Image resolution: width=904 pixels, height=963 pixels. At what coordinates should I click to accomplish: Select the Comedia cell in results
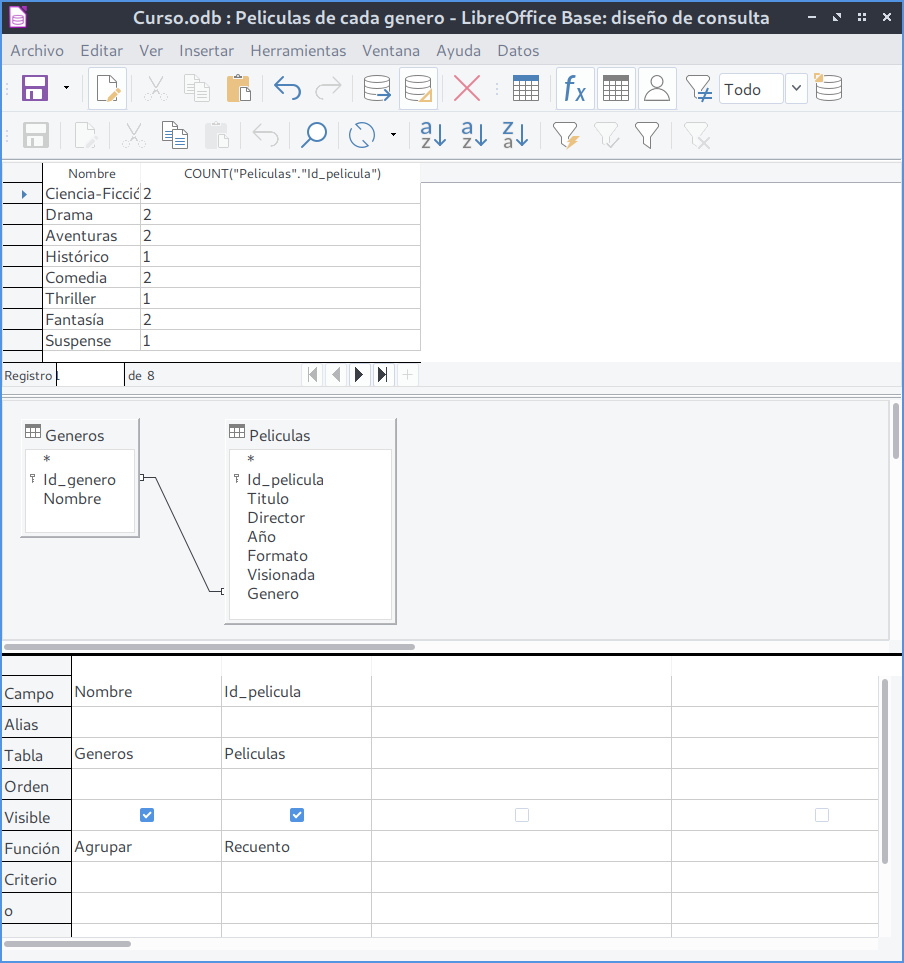(x=92, y=278)
